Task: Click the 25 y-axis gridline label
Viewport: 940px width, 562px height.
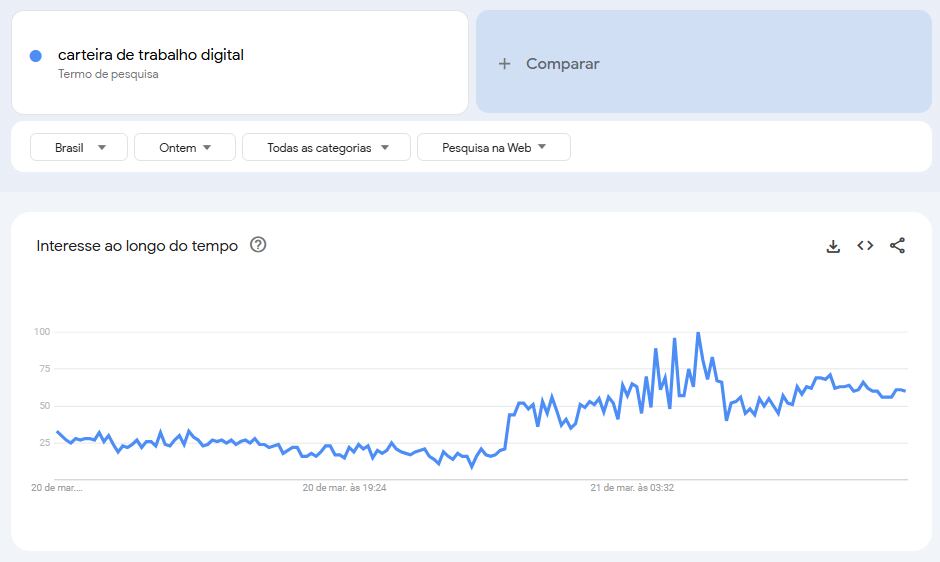Action: click(42, 443)
